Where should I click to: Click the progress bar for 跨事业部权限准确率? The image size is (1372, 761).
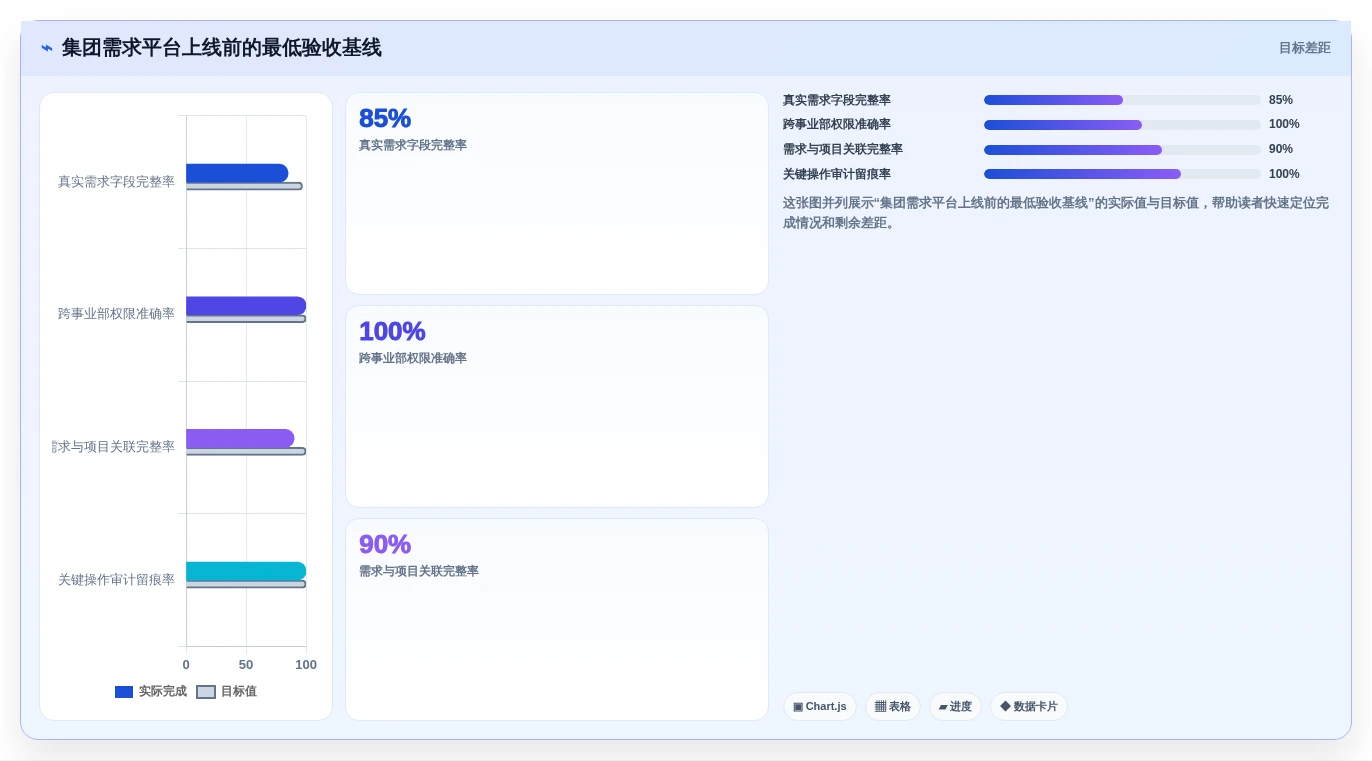[x=1122, y=125]
